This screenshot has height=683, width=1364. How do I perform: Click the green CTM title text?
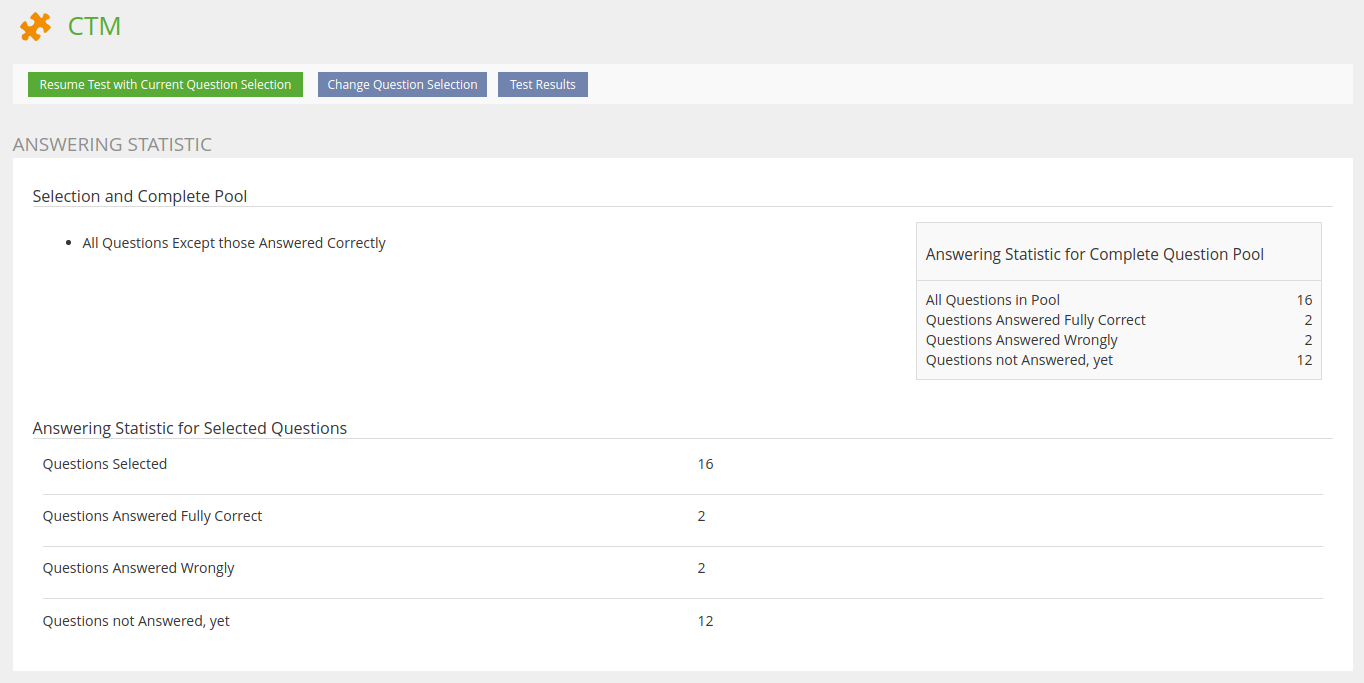[x=94, y=26]
